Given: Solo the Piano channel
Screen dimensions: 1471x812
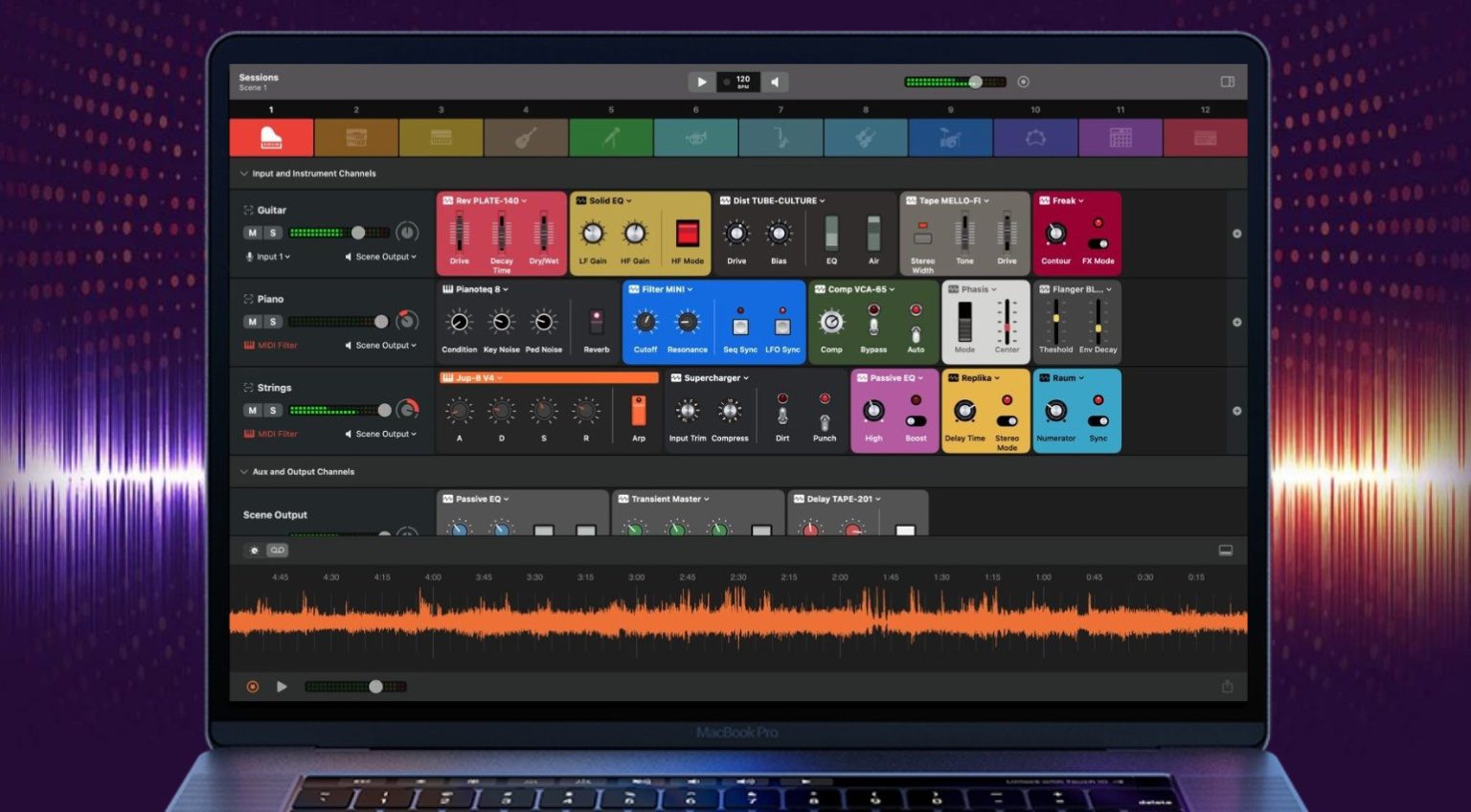Looking at the screenshot, I should [273, 322].
